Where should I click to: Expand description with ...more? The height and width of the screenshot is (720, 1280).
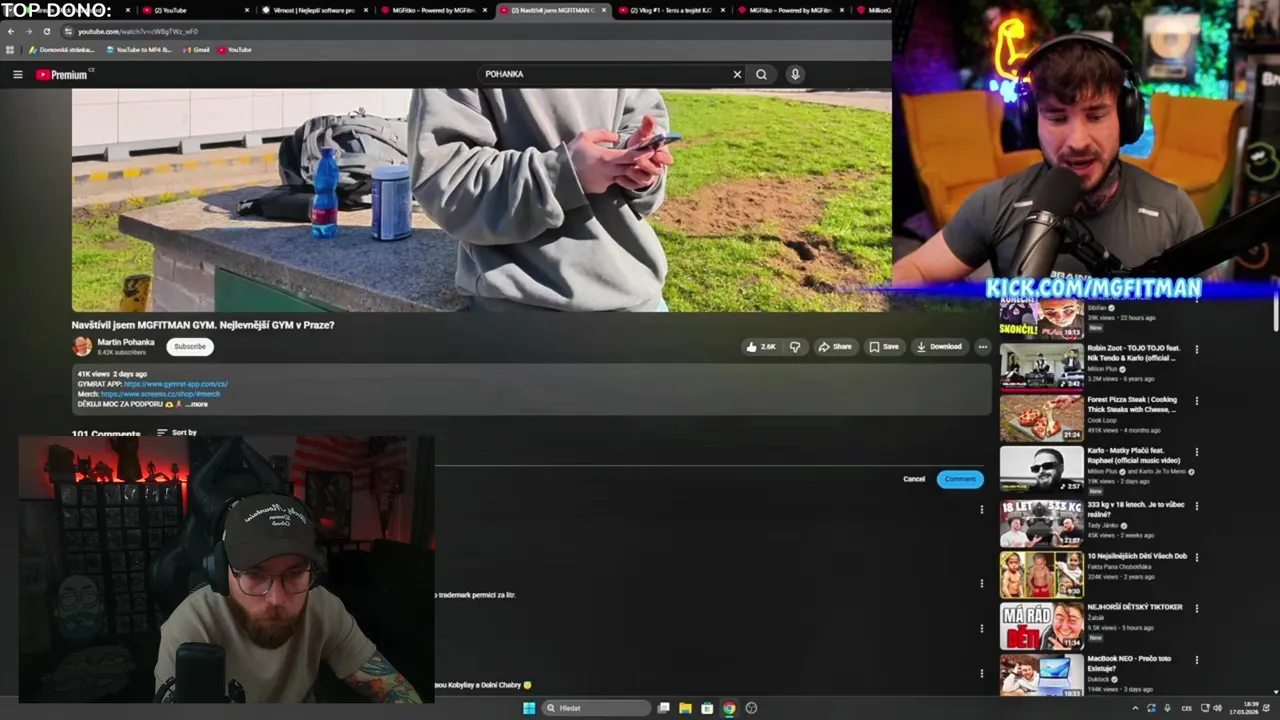[x=197, y=404]
